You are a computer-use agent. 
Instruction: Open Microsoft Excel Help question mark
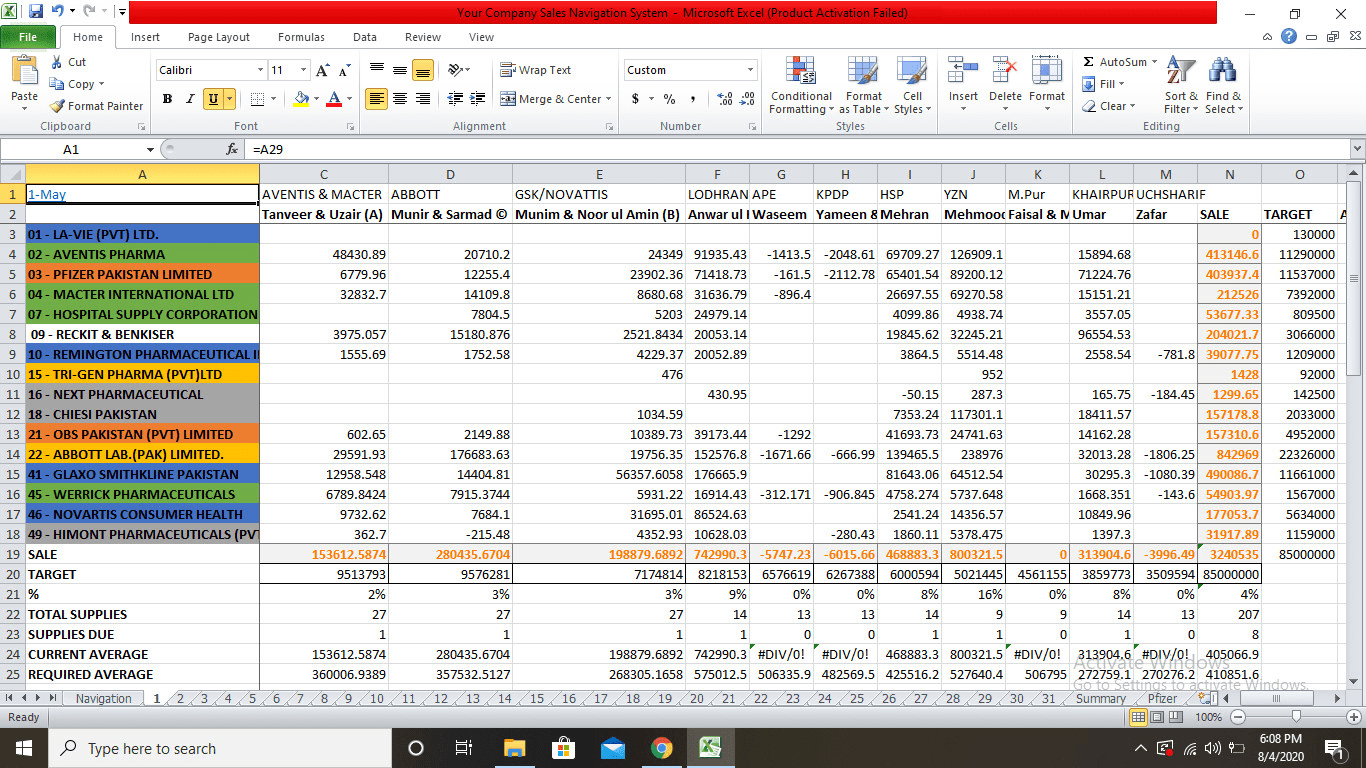(x=1289, y=37)
